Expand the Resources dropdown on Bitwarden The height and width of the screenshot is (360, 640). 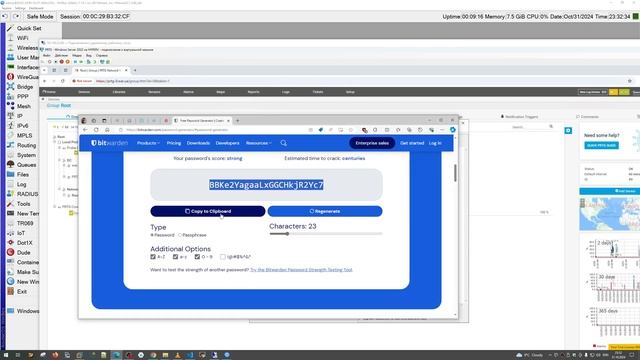(258, 143)
